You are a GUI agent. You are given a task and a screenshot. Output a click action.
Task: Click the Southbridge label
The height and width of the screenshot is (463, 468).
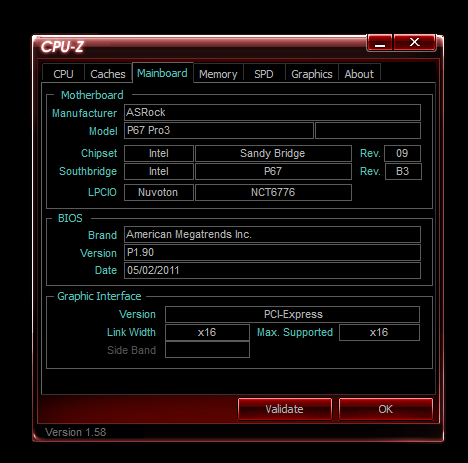pos(88,171)
